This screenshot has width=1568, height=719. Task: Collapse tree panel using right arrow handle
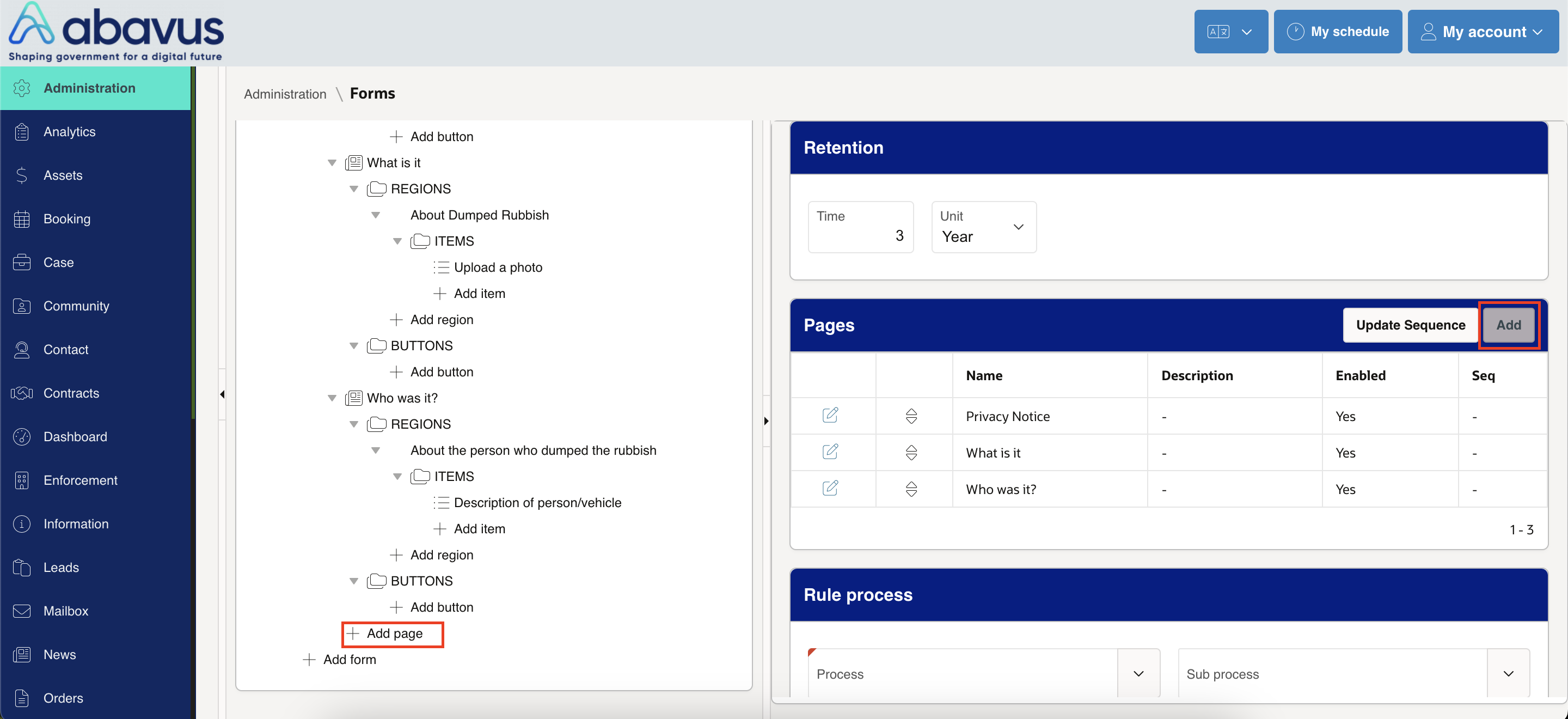[767, 421]
